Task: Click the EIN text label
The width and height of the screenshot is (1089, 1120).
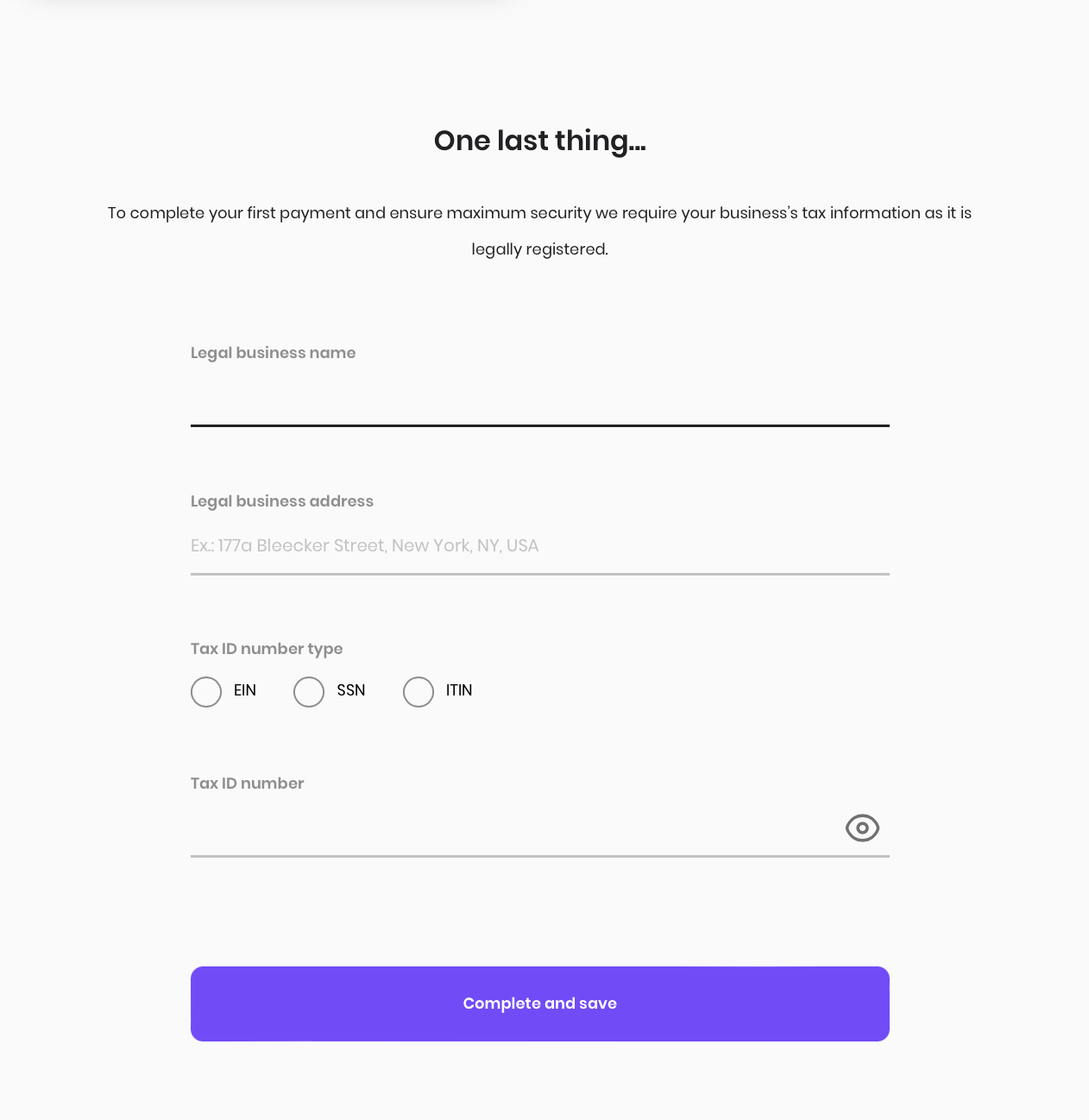Action: click(x=245, y=690)
